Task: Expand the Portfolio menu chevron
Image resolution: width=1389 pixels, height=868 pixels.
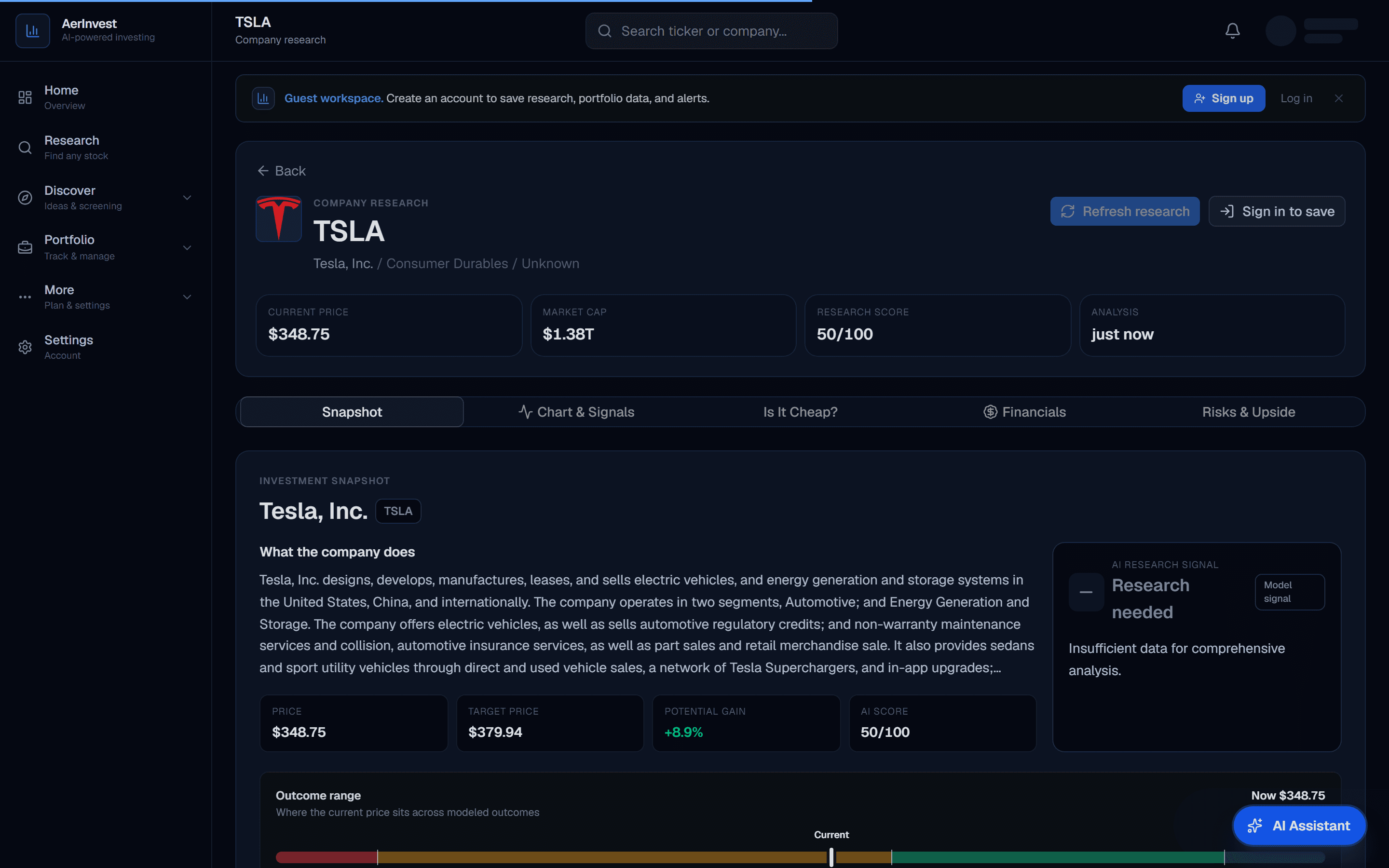Action: tap(187, 247)
